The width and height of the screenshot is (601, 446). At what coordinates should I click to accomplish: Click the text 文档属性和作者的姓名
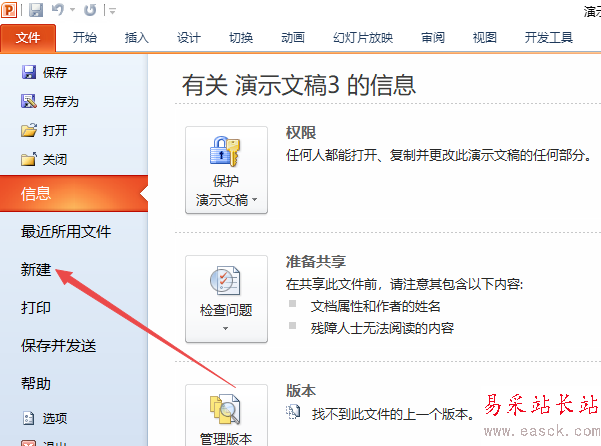pyautogui.click(x=376, y=306)
